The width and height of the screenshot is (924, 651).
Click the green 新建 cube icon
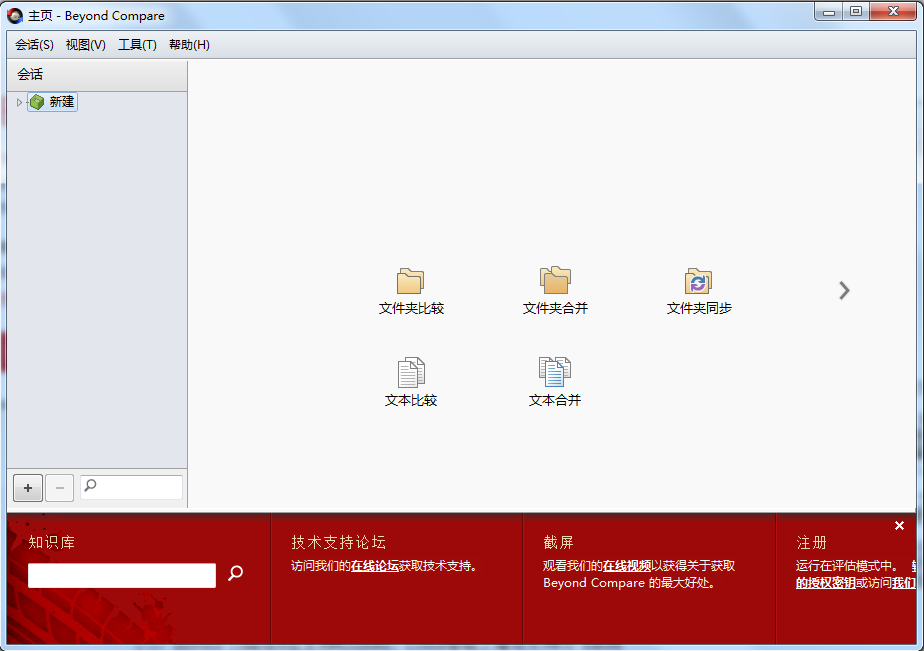coord(37,102)
